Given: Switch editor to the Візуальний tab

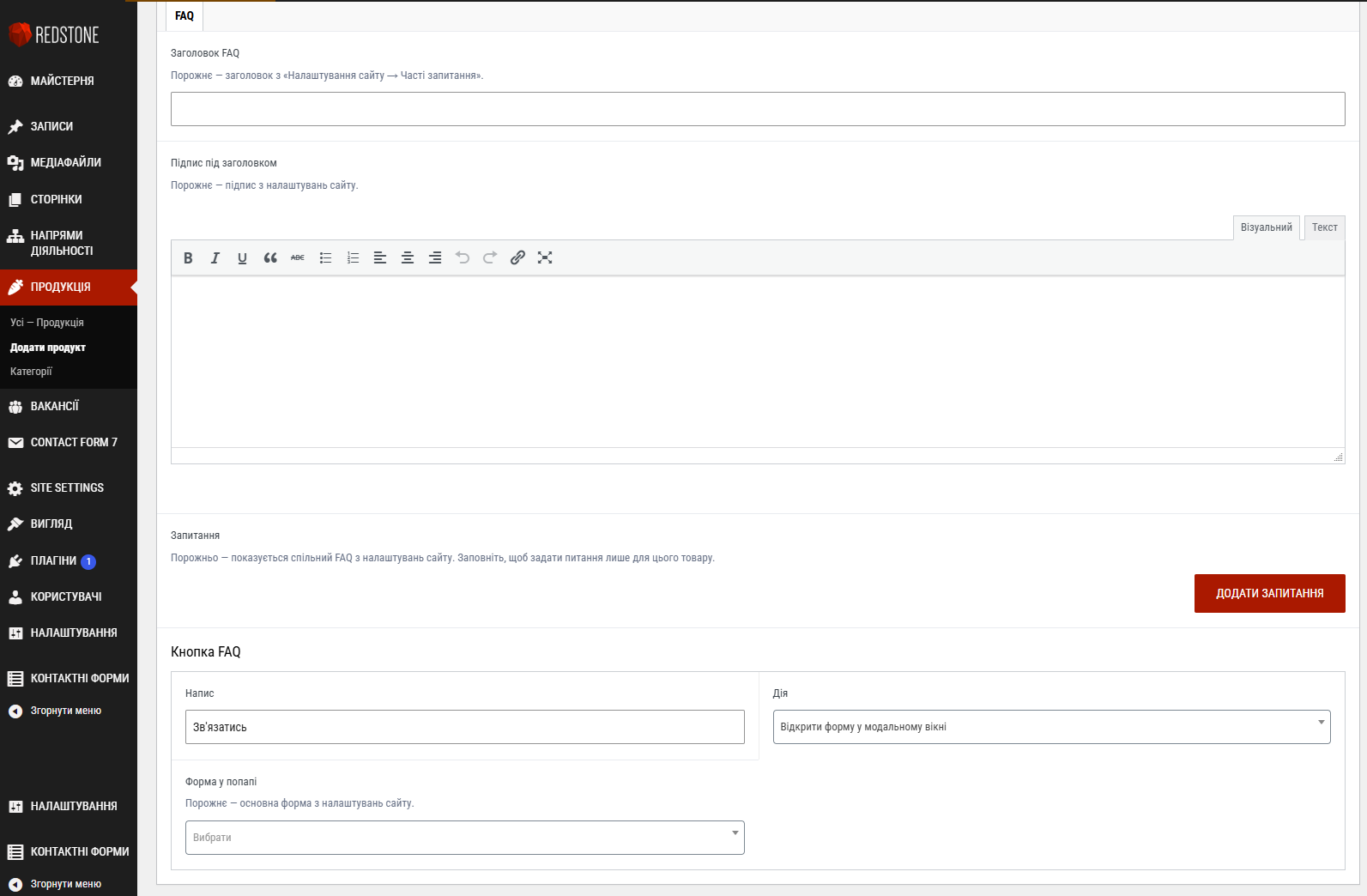Looking at the screenshot, I should (1266, 227).
